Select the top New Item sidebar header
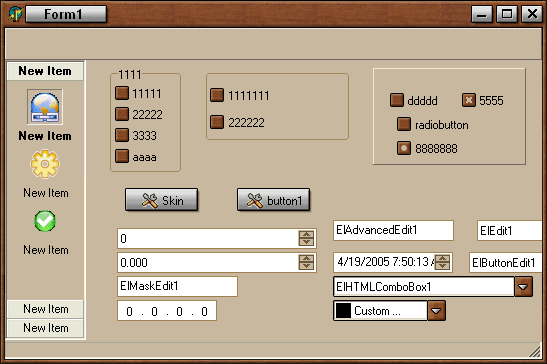This screenshot has width=547, height=364. click(x=45, y=71)
